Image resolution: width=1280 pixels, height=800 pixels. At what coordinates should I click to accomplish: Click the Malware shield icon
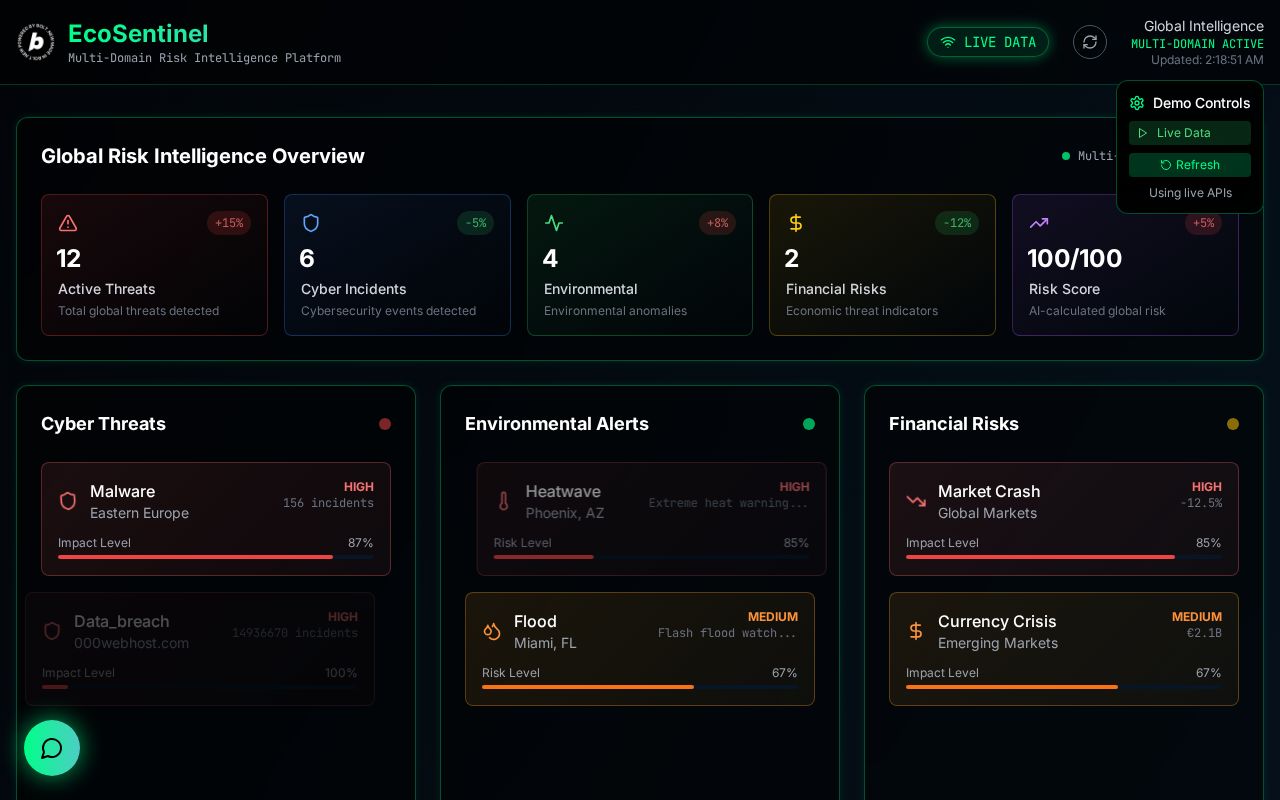68,501
